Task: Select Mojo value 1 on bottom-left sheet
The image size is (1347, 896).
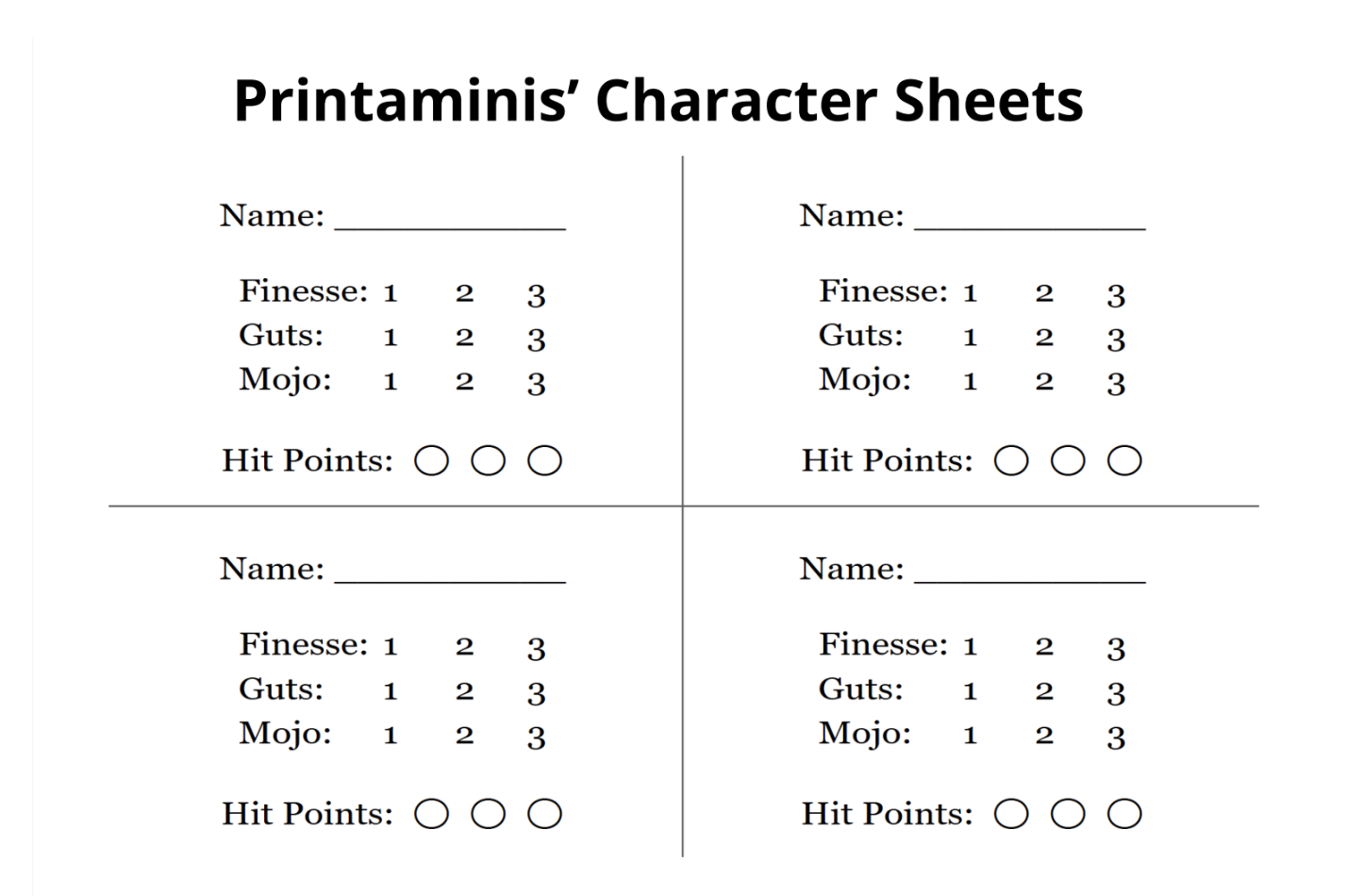Action: pos(391,736)
